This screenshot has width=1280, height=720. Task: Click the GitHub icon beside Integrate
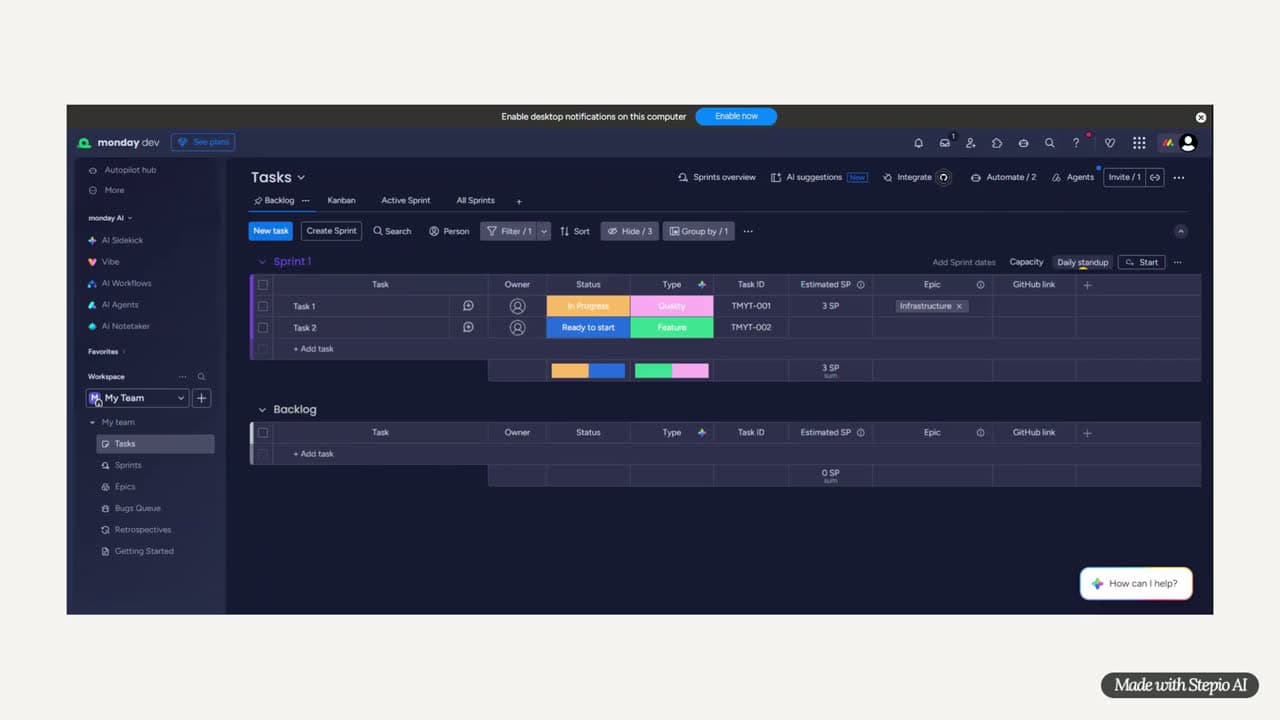(x=943, y=177)
